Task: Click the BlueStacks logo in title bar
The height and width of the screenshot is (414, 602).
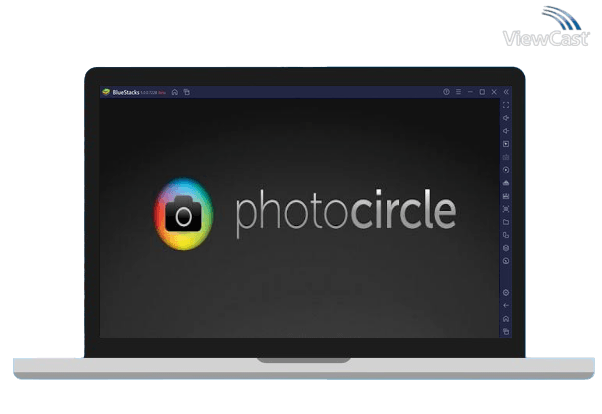Action: (x=106, y=92)
